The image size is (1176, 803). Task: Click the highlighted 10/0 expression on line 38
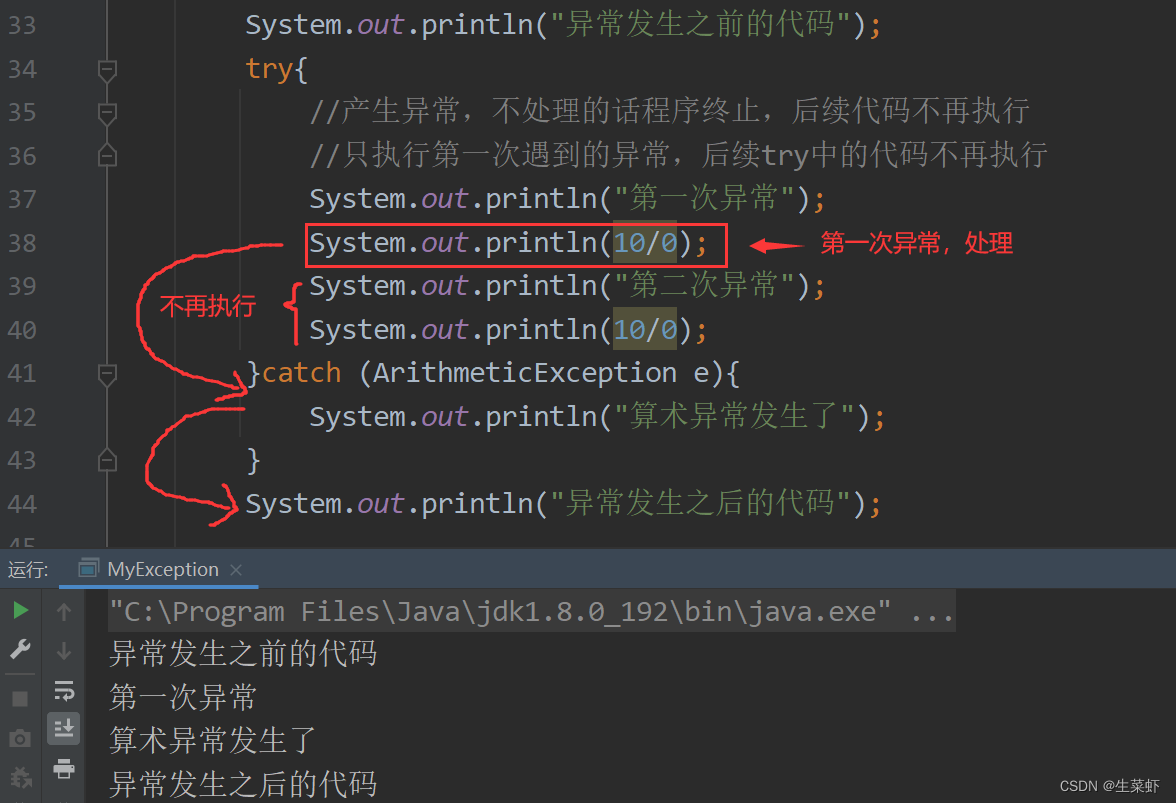(x=646, y=243)
